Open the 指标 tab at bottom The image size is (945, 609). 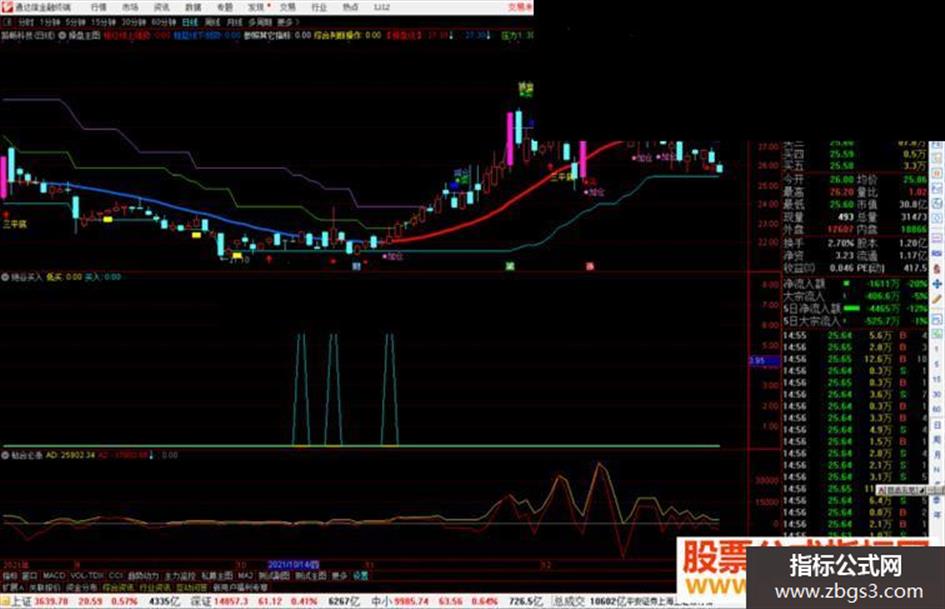click(x=10, y=576)
